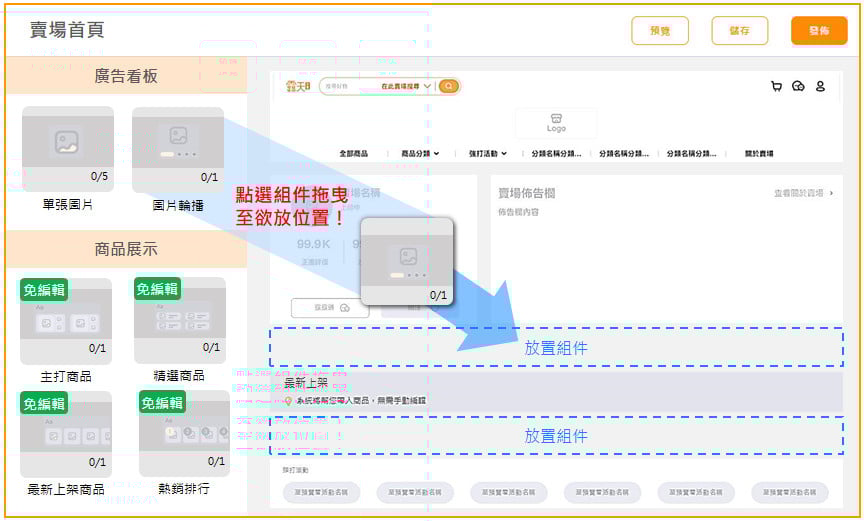Image resolution: width=864 pixels, height=521 pixels.
Task: Click the chat message icon in header
Action: (x=798, y=87)
